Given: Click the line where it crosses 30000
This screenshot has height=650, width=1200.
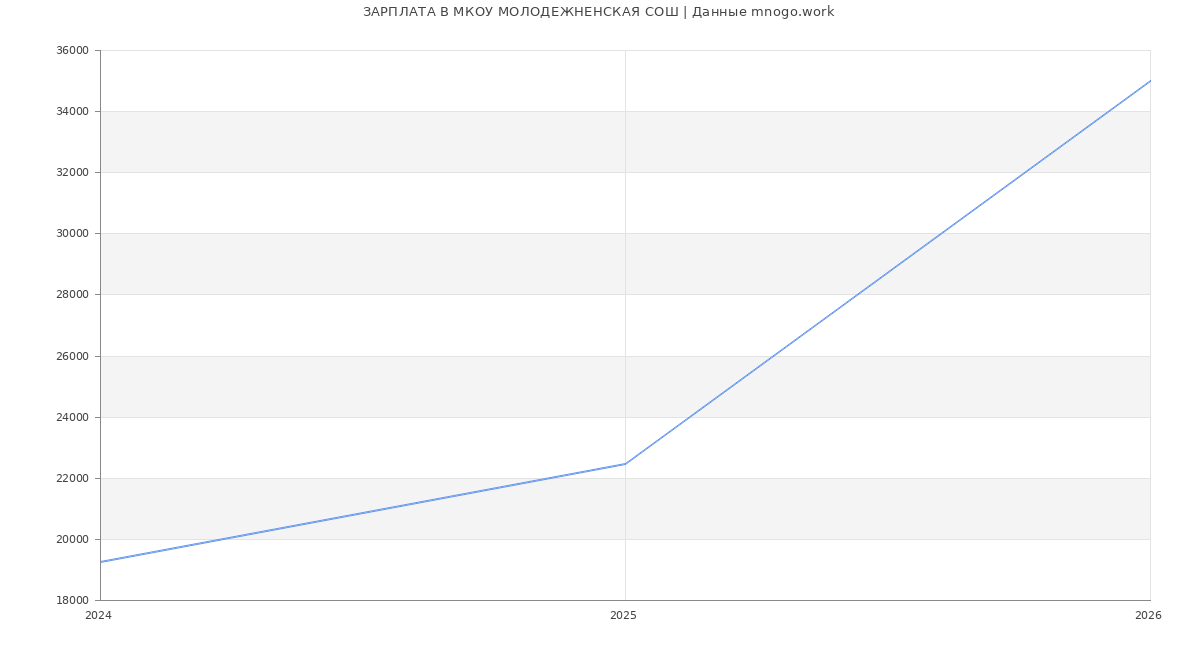Looking at the screenshot, I should point(941,233).
